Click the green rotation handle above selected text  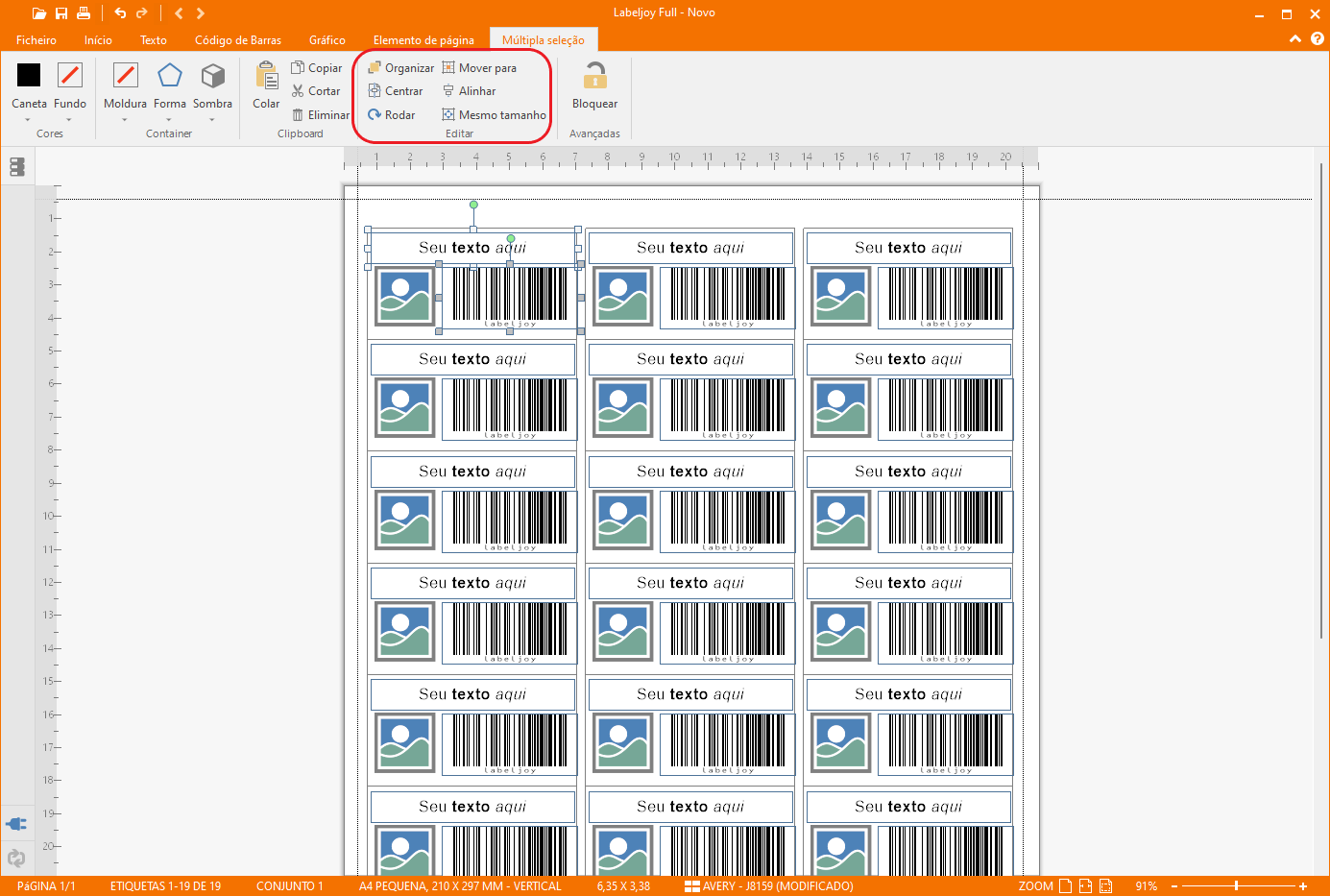coord(473,205)
